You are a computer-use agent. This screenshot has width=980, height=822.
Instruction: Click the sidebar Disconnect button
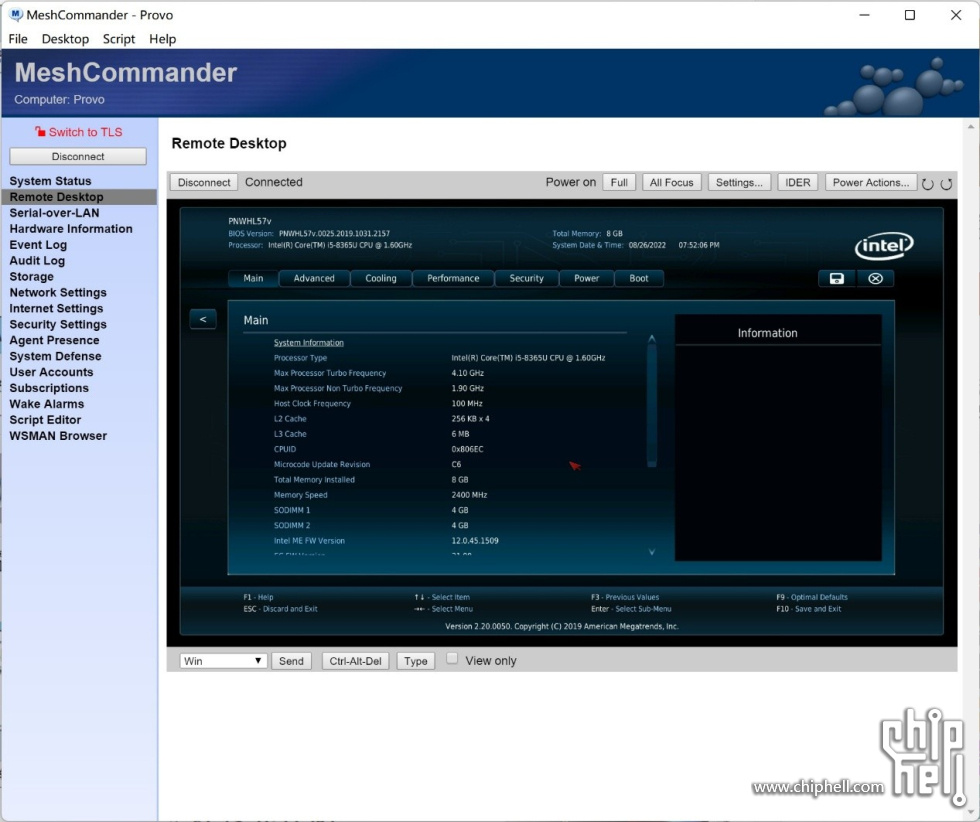[78, 157]
